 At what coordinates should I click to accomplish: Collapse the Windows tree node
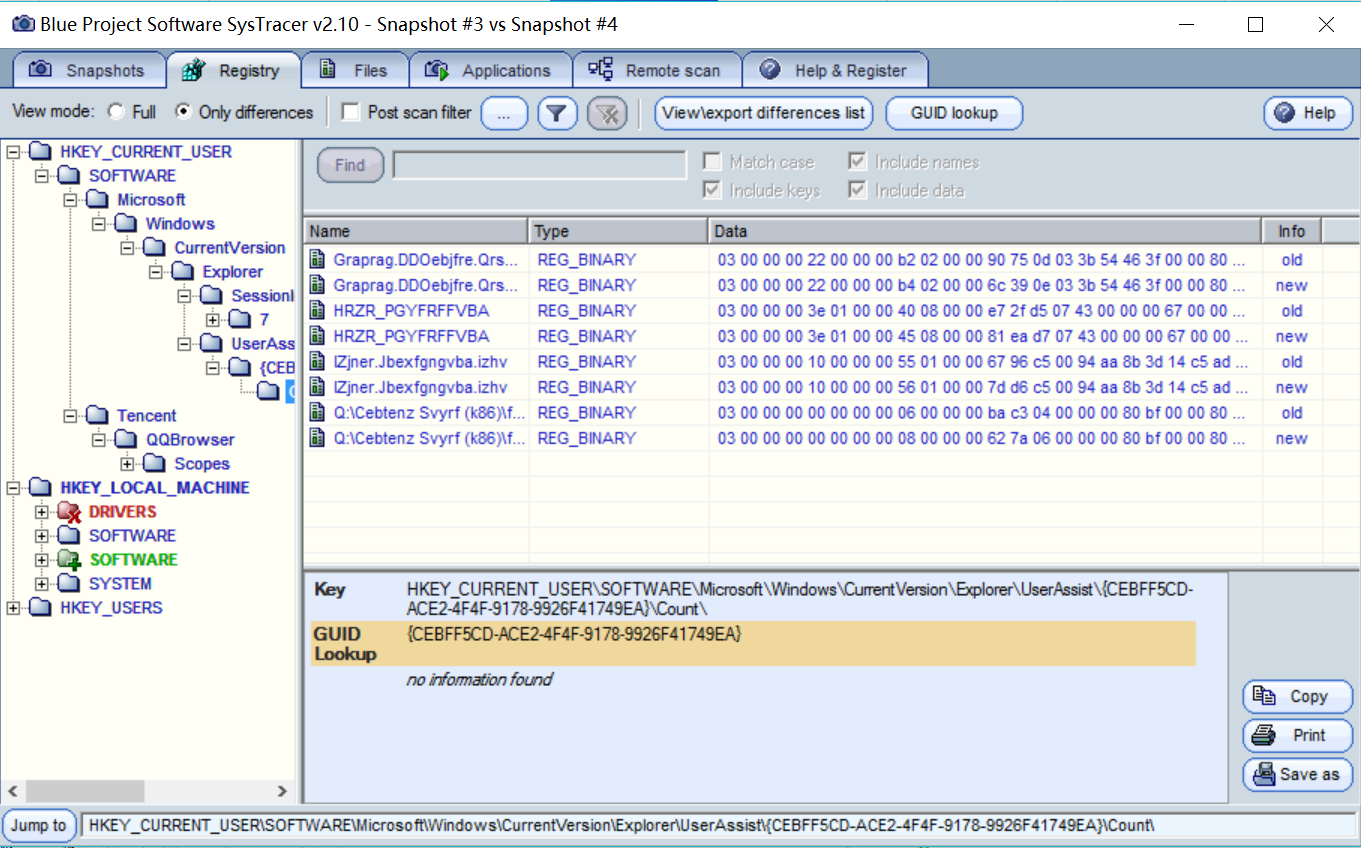[98, 224]
